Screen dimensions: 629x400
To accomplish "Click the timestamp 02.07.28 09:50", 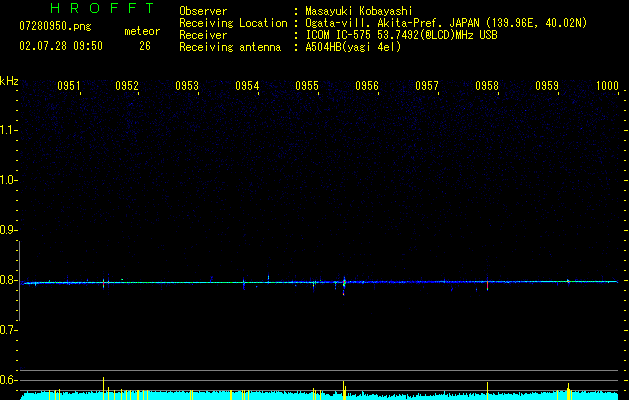I will [x=61, y=46].
